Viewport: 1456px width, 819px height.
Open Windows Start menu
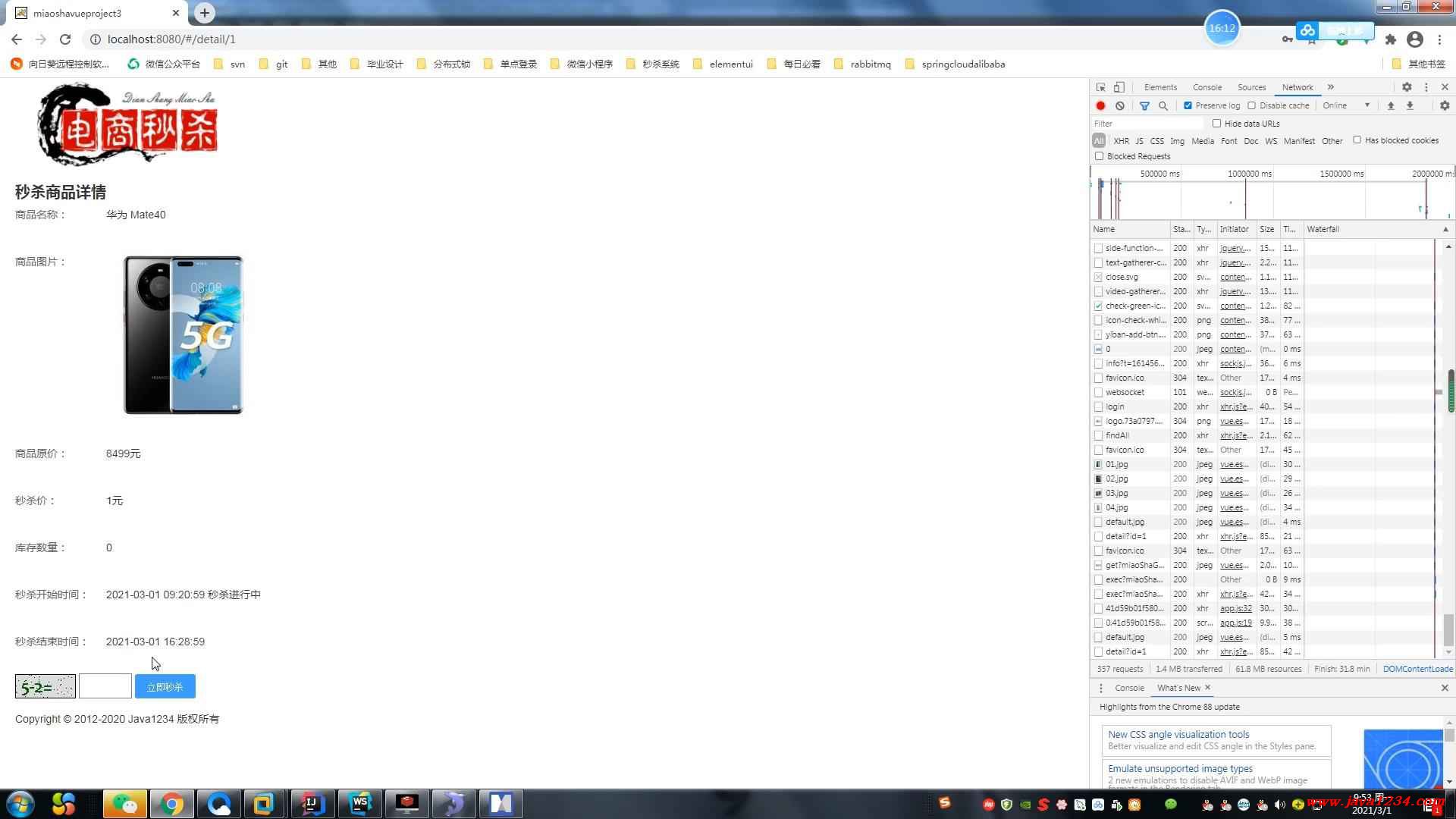tap(20, 803)
